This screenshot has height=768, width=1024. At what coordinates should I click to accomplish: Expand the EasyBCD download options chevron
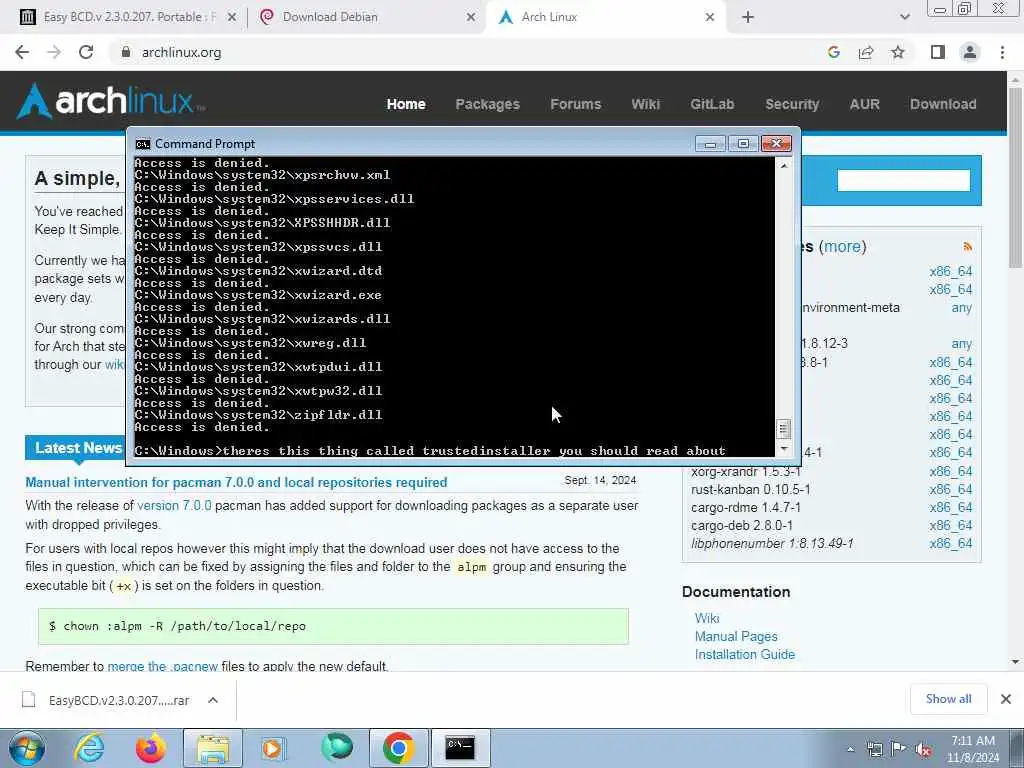pyautogui.click(x=213, y=700)
